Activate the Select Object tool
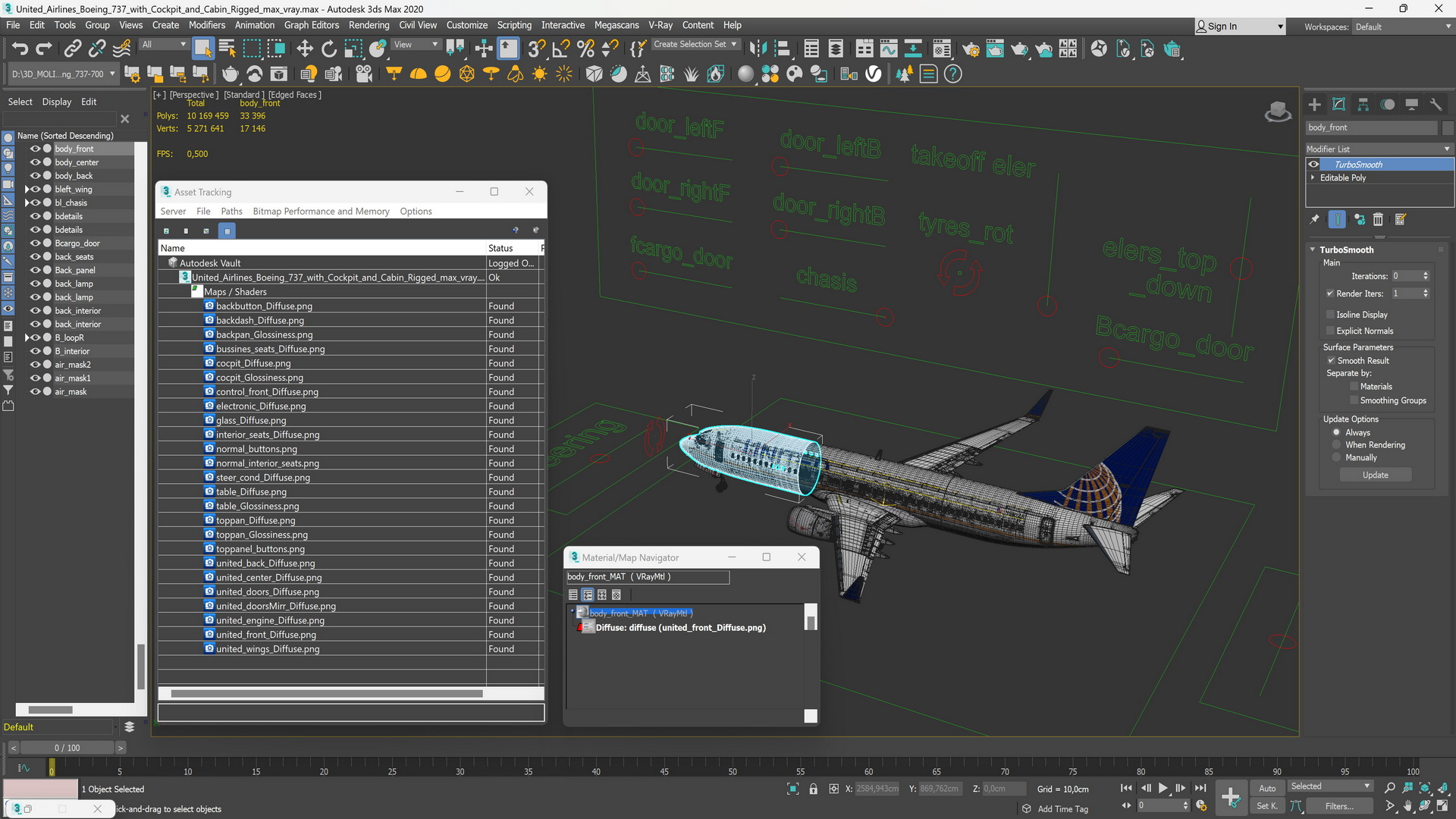The image size is (1456, 819). [202, 49]
